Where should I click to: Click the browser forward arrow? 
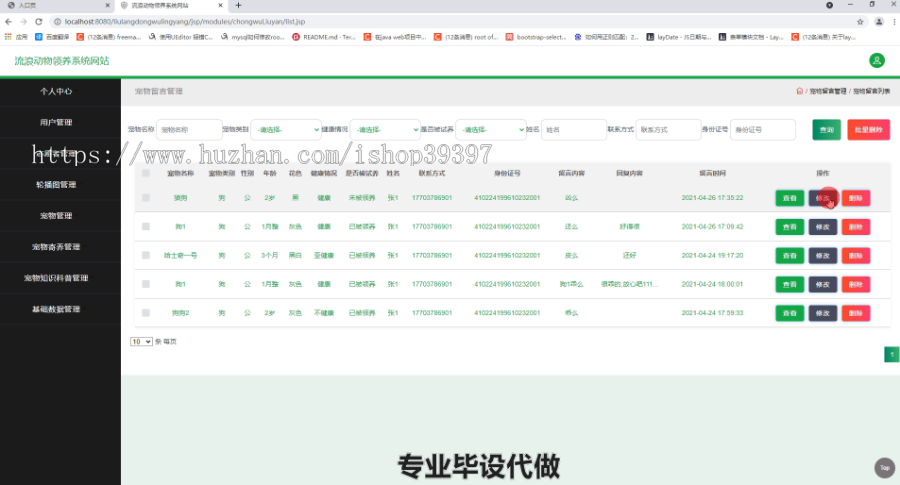coord(24,22)
